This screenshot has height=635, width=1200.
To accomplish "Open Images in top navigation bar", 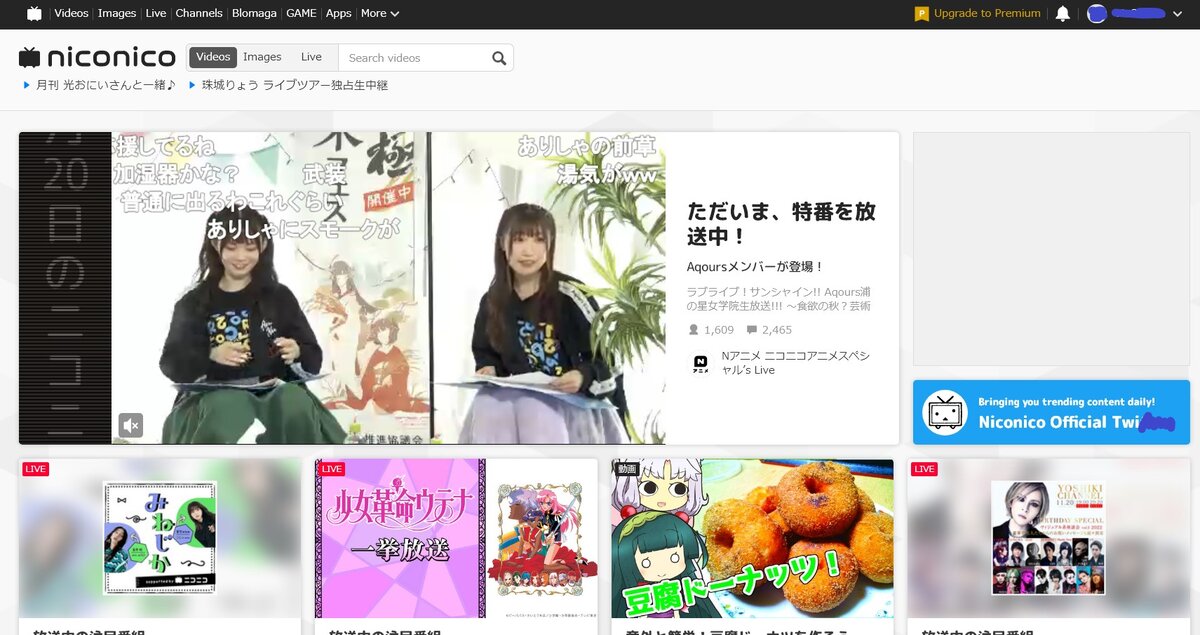I will pos(117,13).
